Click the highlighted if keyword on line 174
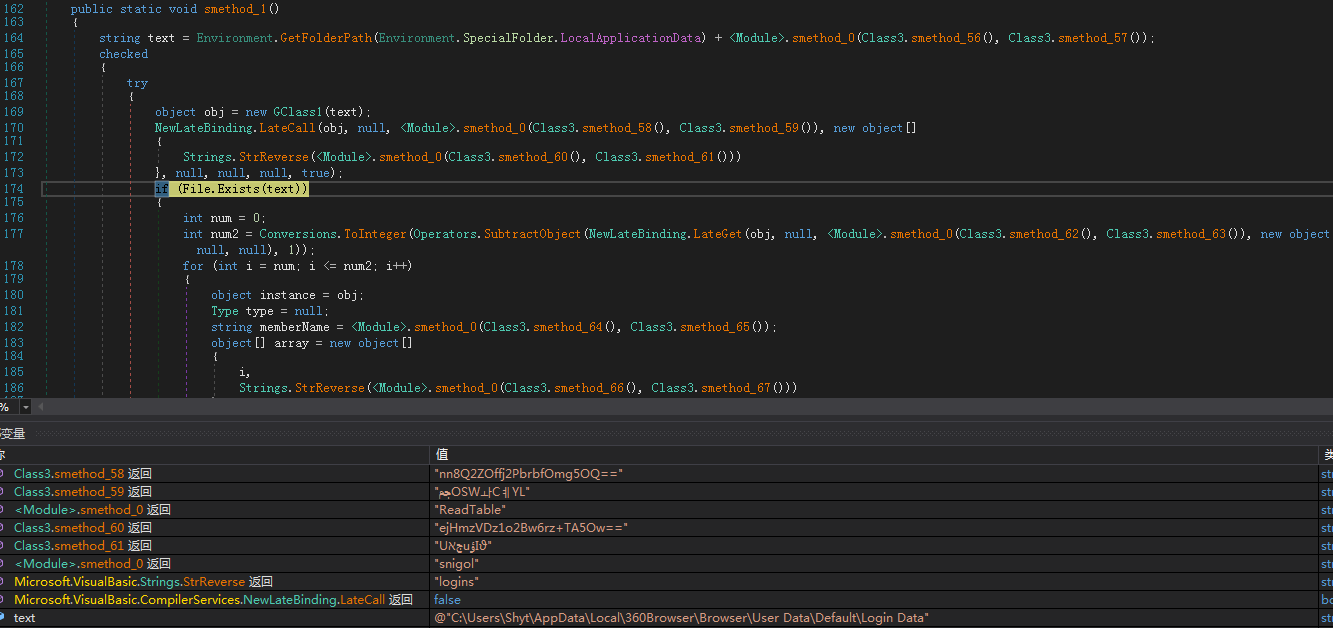Viewport: 1333px width, 628px height. tap(161, 189)
